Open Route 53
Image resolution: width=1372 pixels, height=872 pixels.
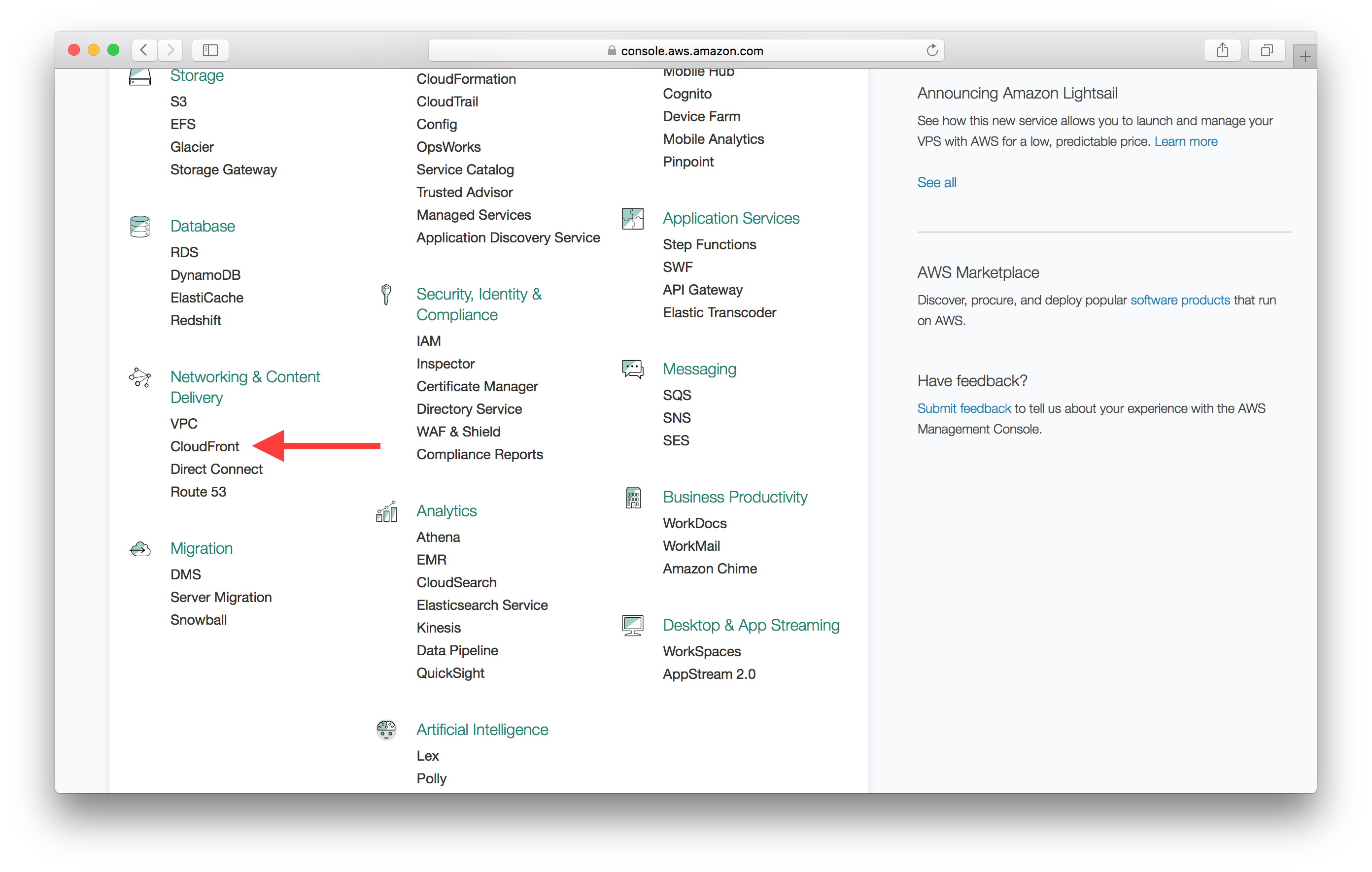(198, 492)
